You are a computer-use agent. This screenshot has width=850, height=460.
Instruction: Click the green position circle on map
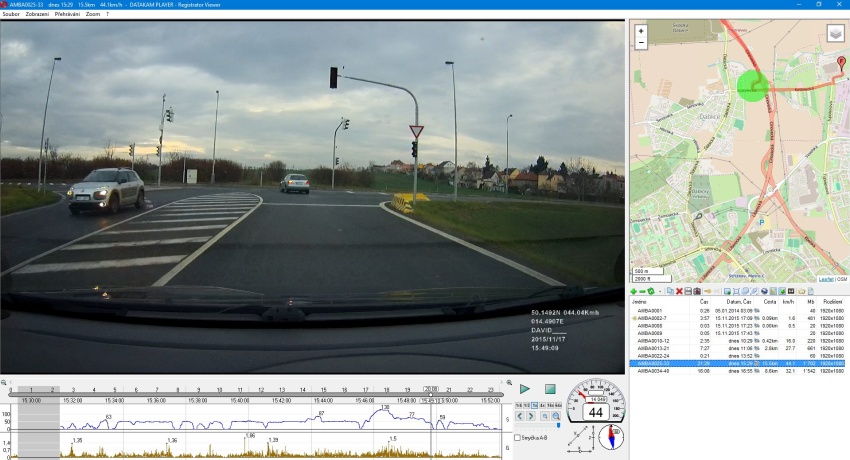pyautogui.click(x=753, y=85)
